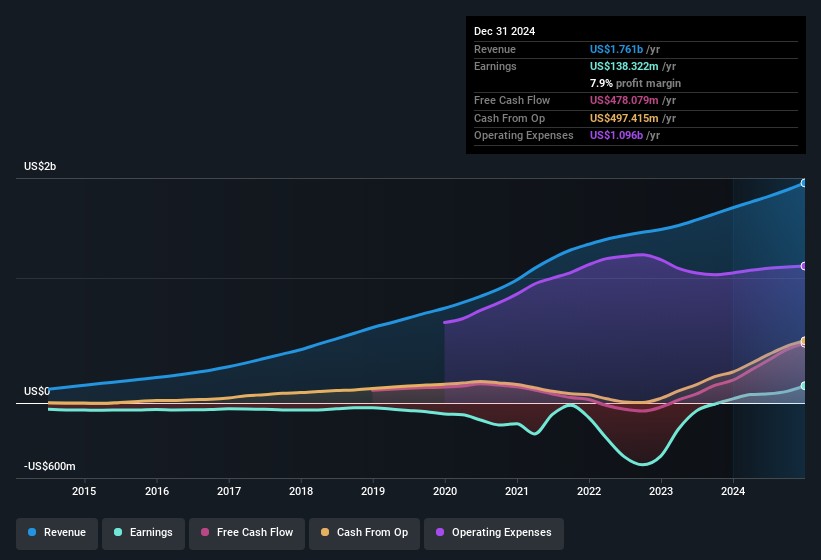Select the 2024 label on the x-axis
The width and height of the screenshot is (821, 560).
tap(733, 491)
